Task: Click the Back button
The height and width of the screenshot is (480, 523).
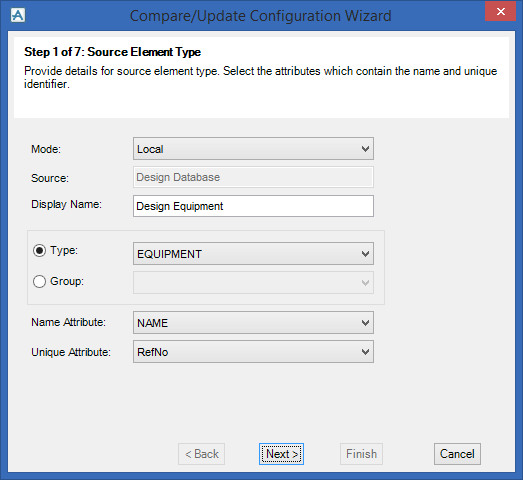Action: tap(201, 454)
